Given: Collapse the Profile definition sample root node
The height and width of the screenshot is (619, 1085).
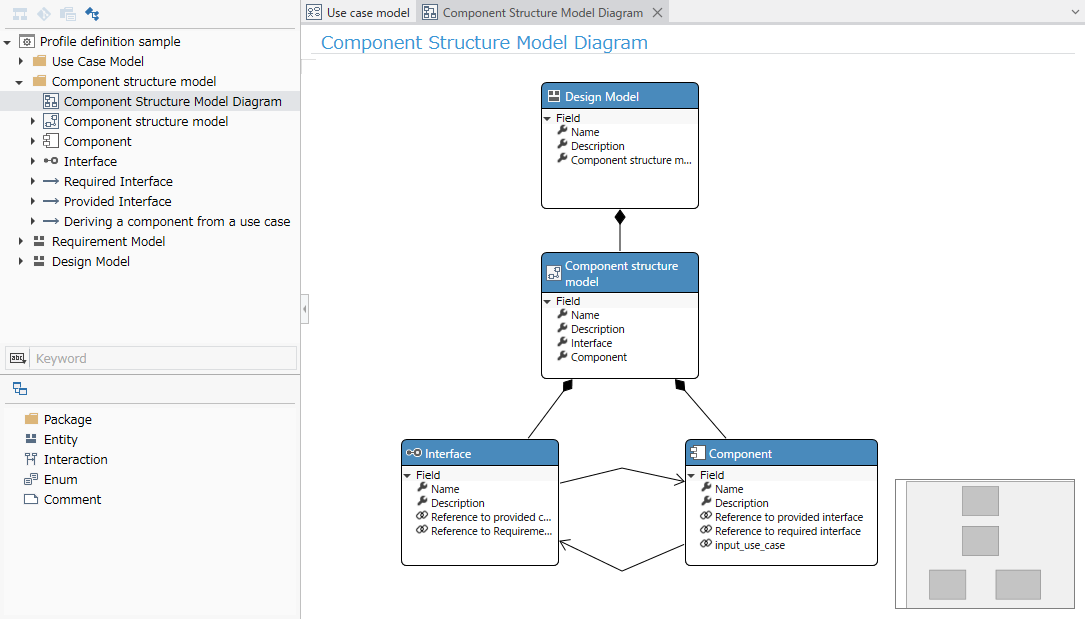Looking at the screenshot, I should coord(8,42).
